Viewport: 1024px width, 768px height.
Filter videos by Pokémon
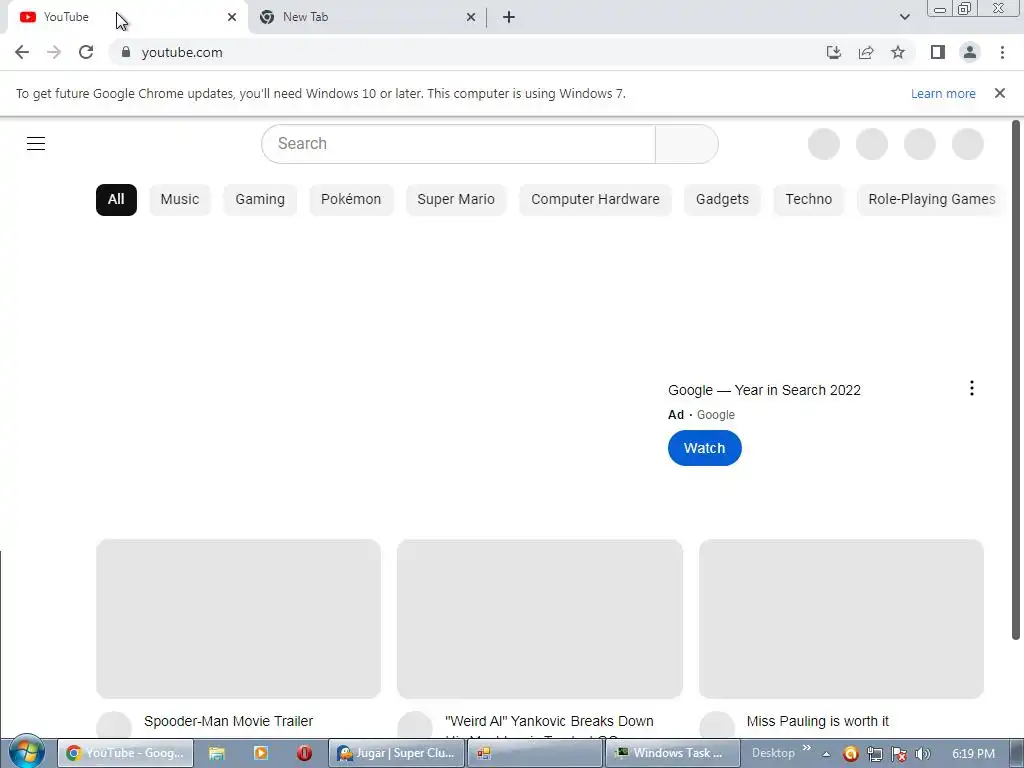[x=351, y=200]
